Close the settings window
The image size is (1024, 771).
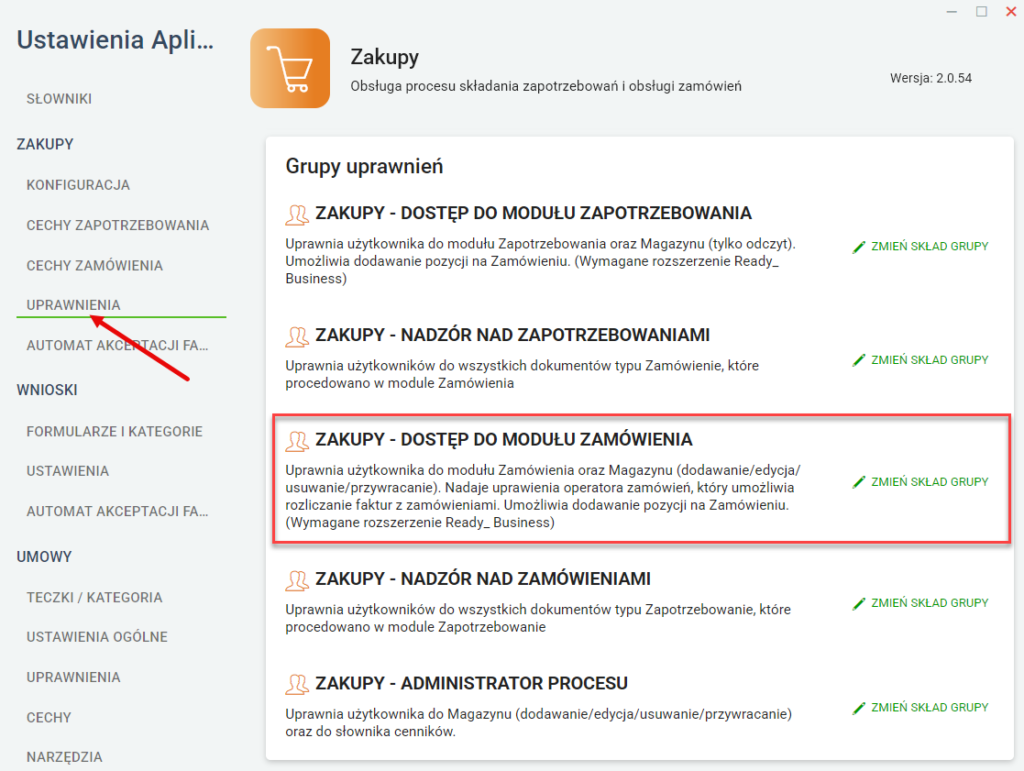coord(1011,12)
